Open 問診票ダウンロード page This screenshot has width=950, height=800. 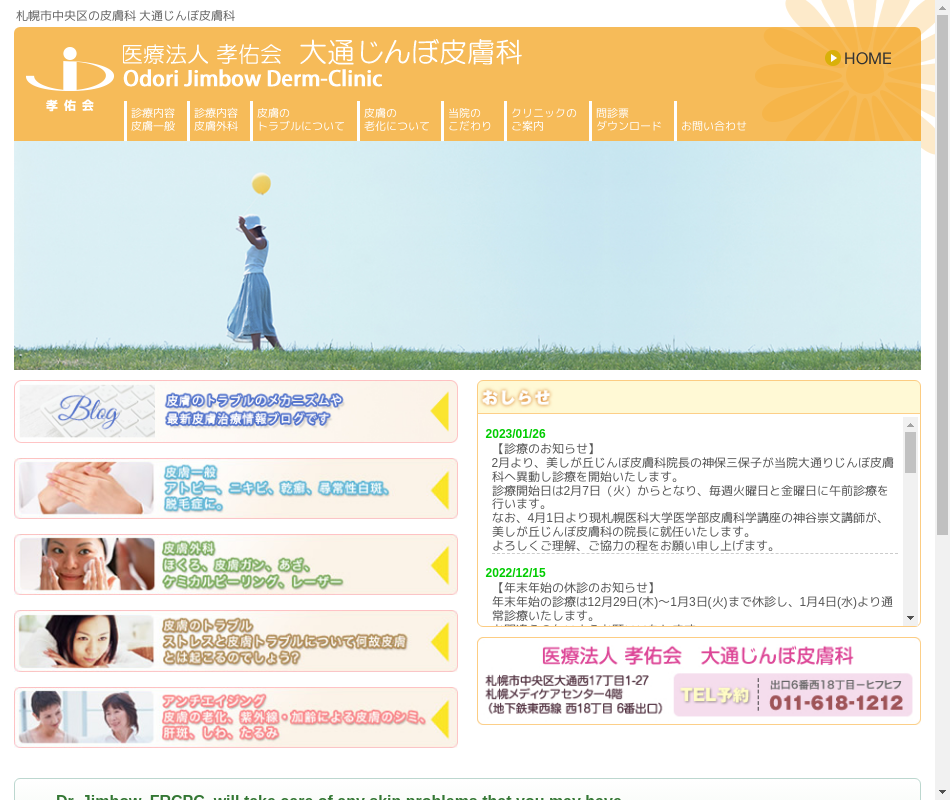(629, 120)
